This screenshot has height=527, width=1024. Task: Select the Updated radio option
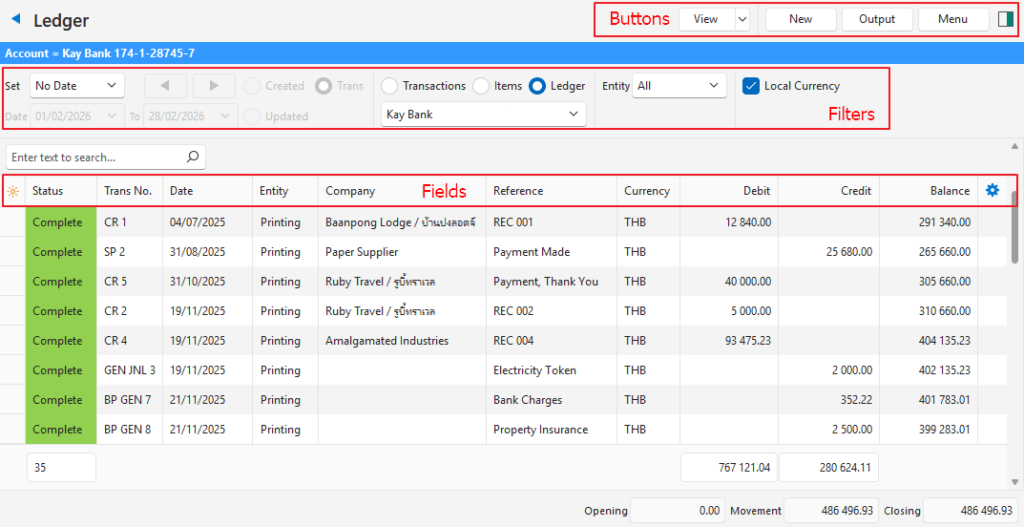(x=251, y=116)
